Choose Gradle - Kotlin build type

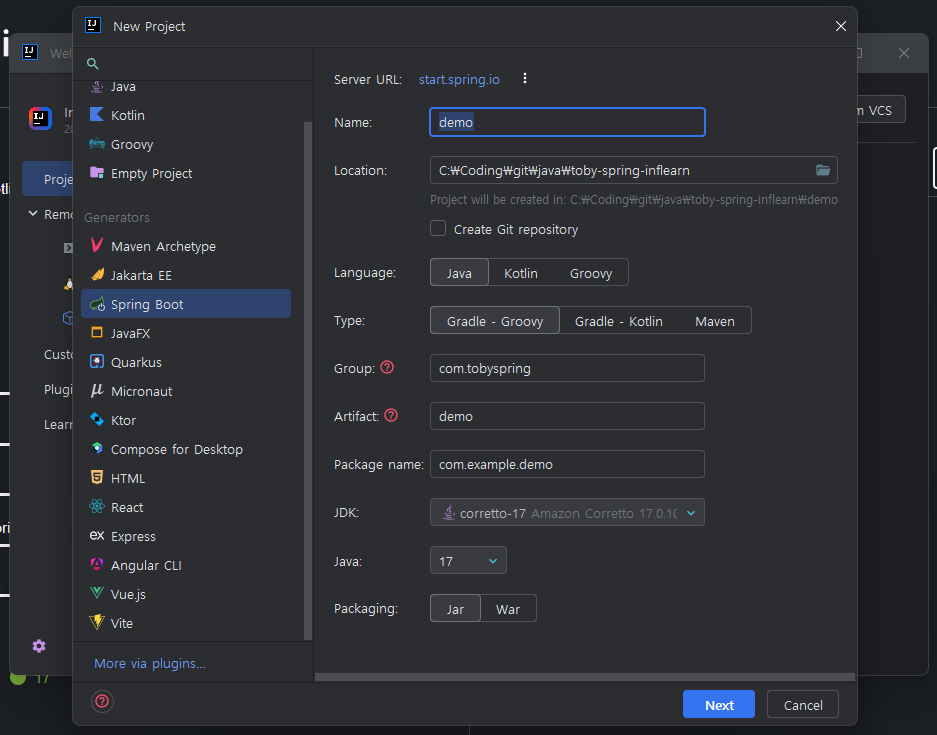point(618,321)
